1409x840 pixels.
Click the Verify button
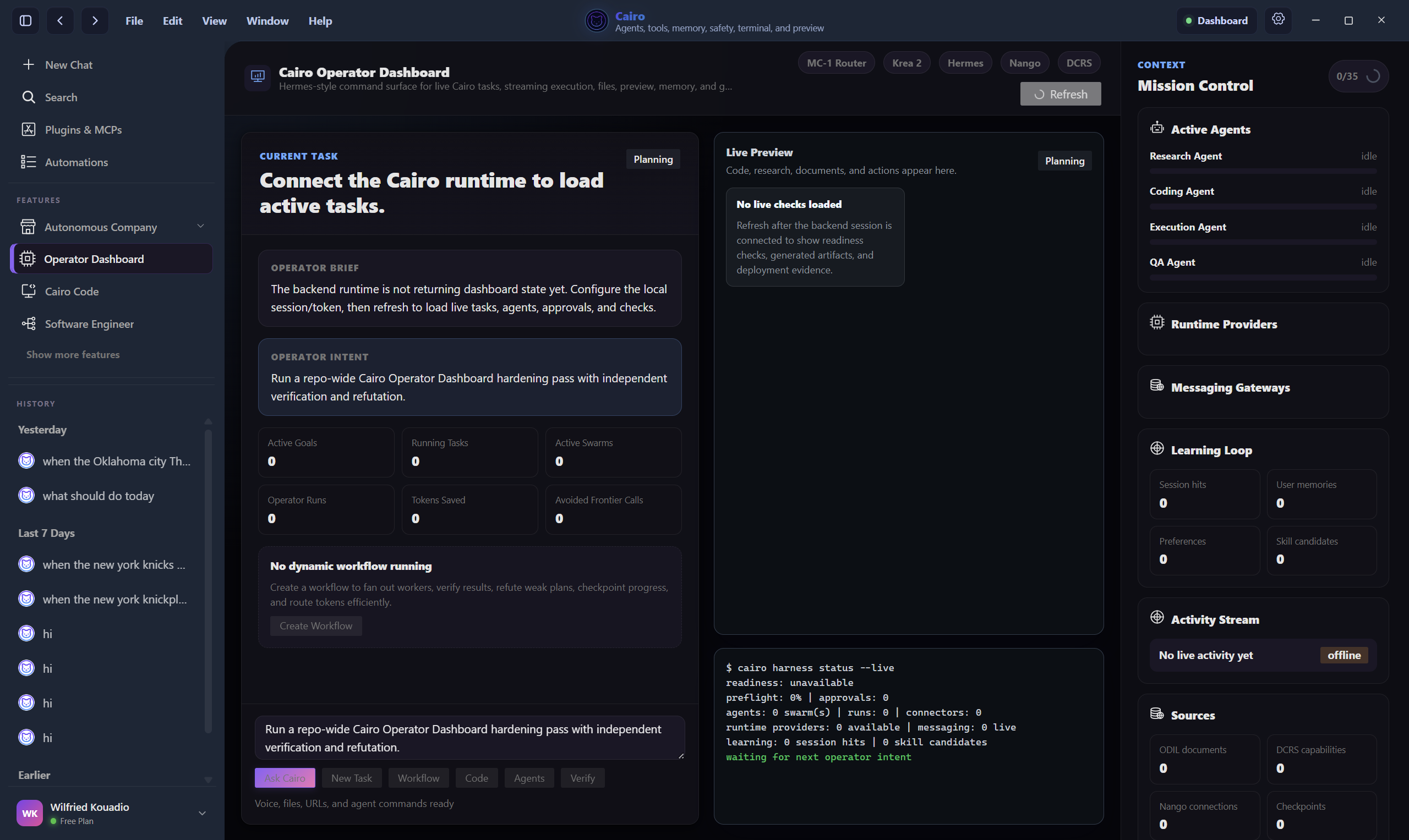[582, 778]
